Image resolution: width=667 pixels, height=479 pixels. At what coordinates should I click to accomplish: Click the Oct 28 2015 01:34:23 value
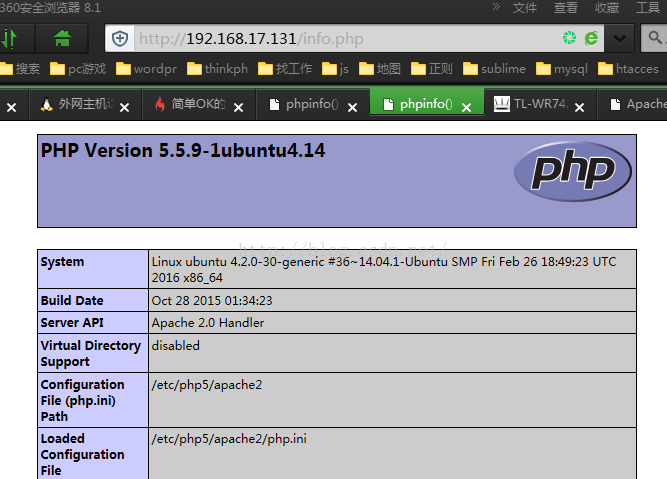point(212,300)
